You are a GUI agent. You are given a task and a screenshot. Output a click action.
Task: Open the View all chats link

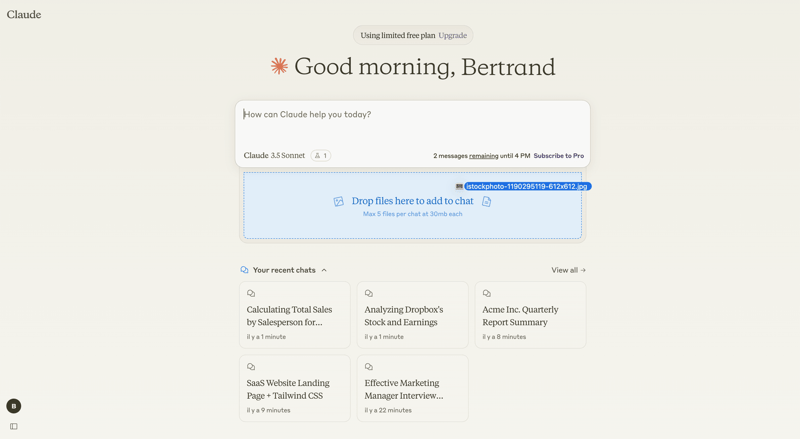tap(568, 270)
